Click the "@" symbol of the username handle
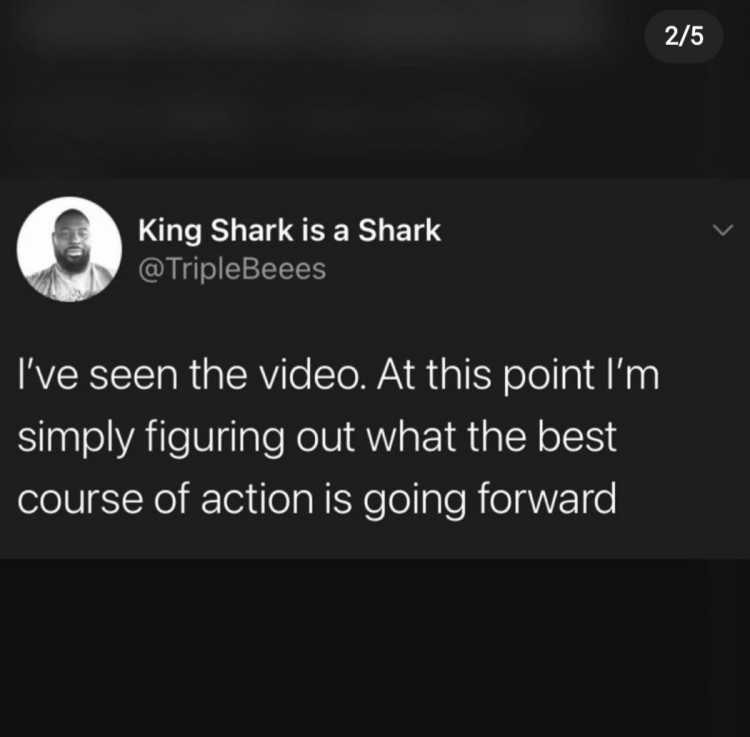Viewport: 750px width, 737px height. (x=149, y=270)
